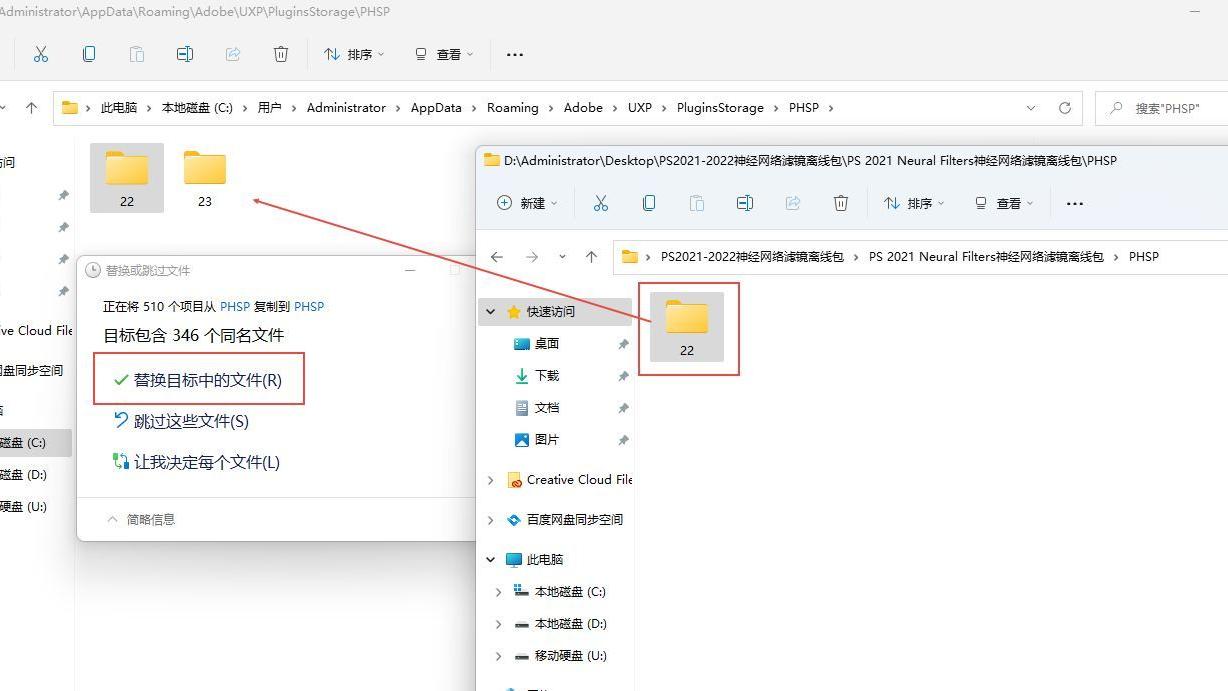Expand 简略信息 details in the dialog
1228x691 pixels.
tap(141, 519)
